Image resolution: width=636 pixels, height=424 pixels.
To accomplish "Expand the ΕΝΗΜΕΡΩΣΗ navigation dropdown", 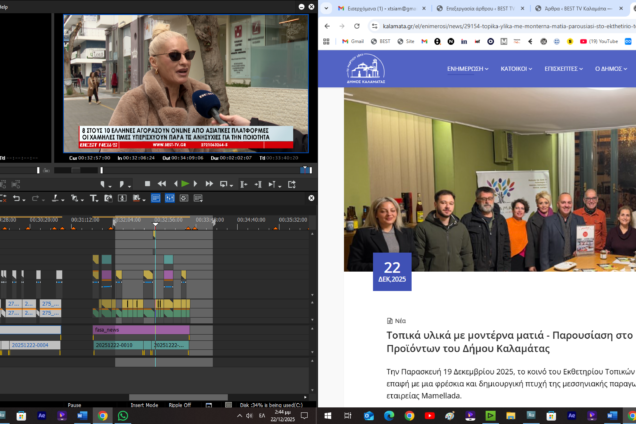I will [468, 69].
